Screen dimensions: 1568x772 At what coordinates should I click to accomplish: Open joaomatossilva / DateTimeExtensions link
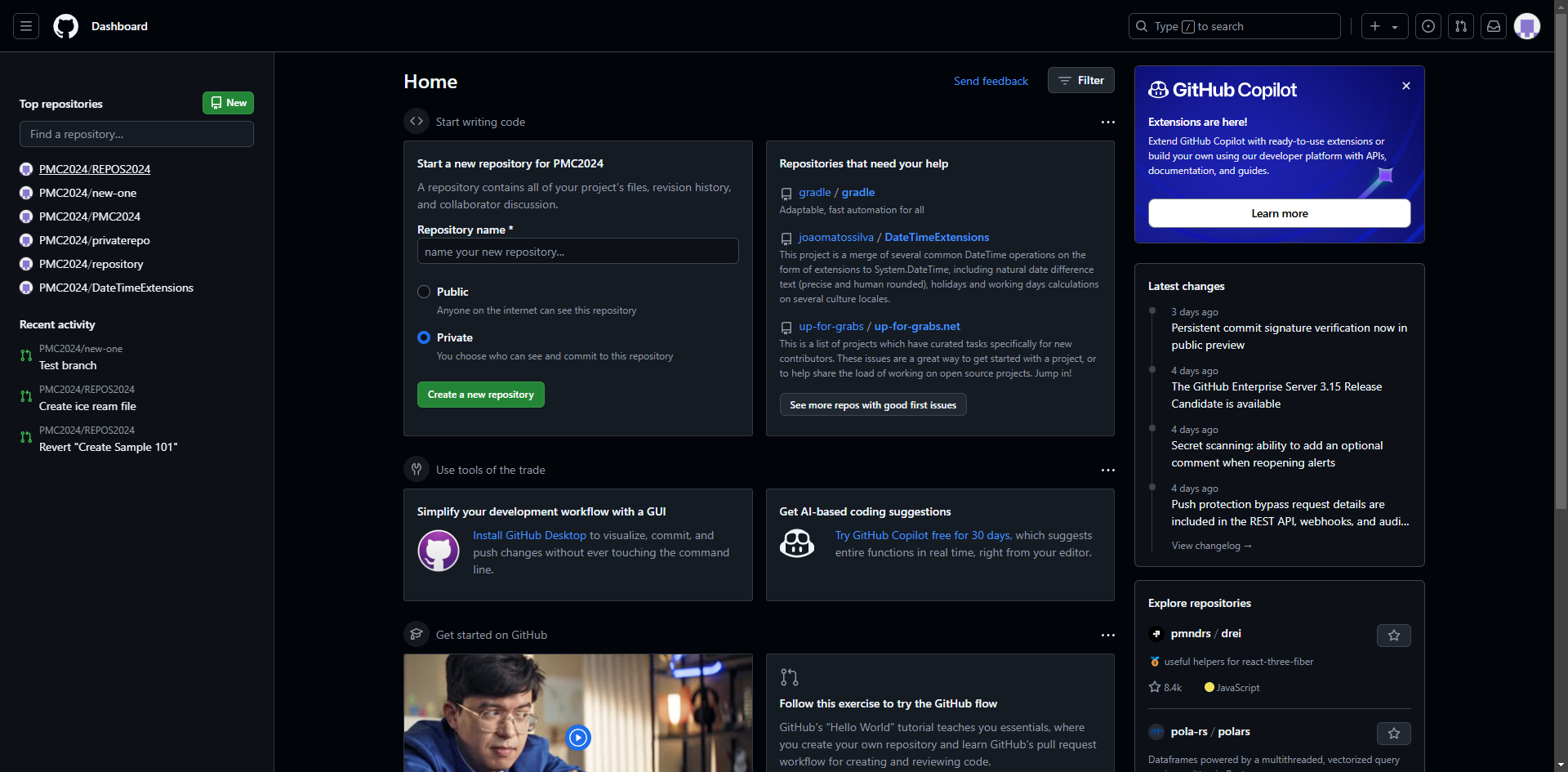pos(894,237)
